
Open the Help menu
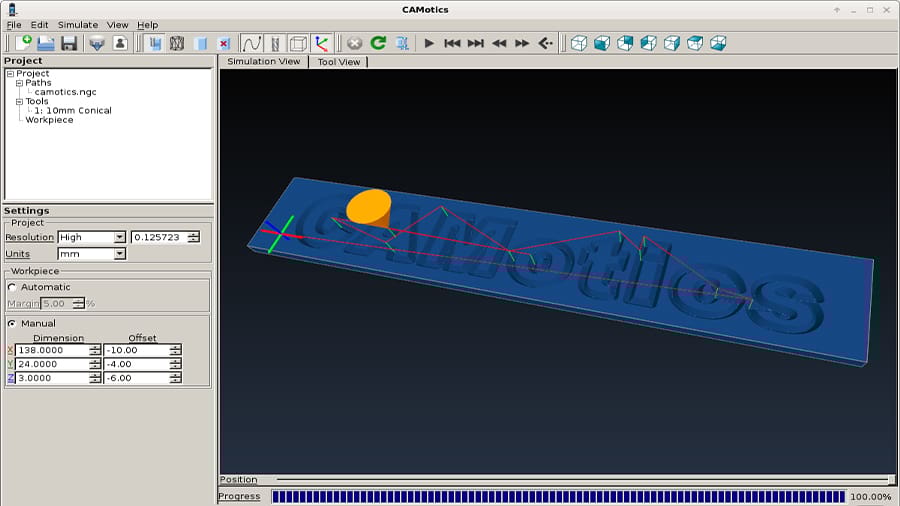[147, 25]
